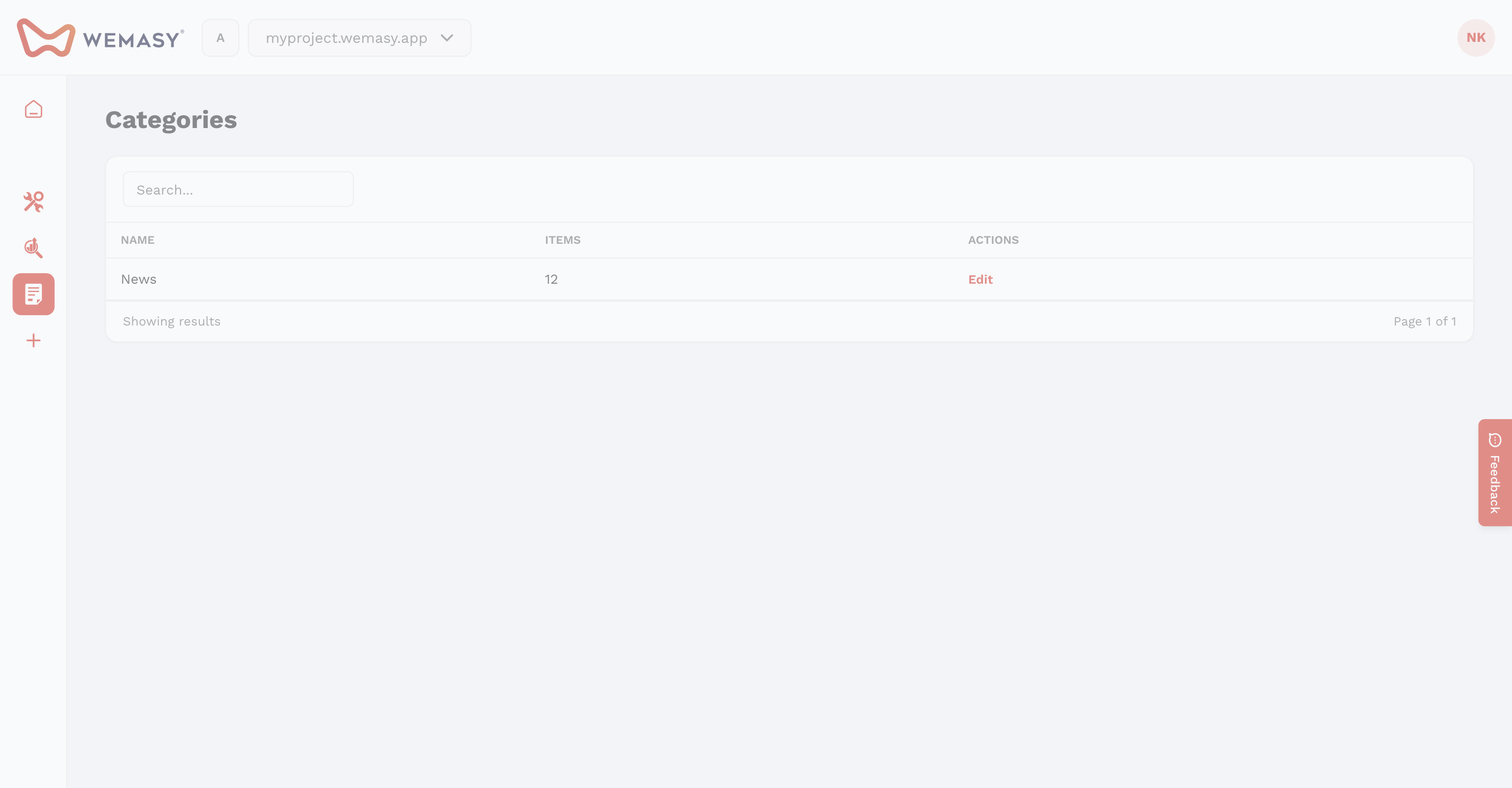The width and height of the screenshot is (1512, 788).
Task: Click the News category name
Action: click(x=138, y=280)
